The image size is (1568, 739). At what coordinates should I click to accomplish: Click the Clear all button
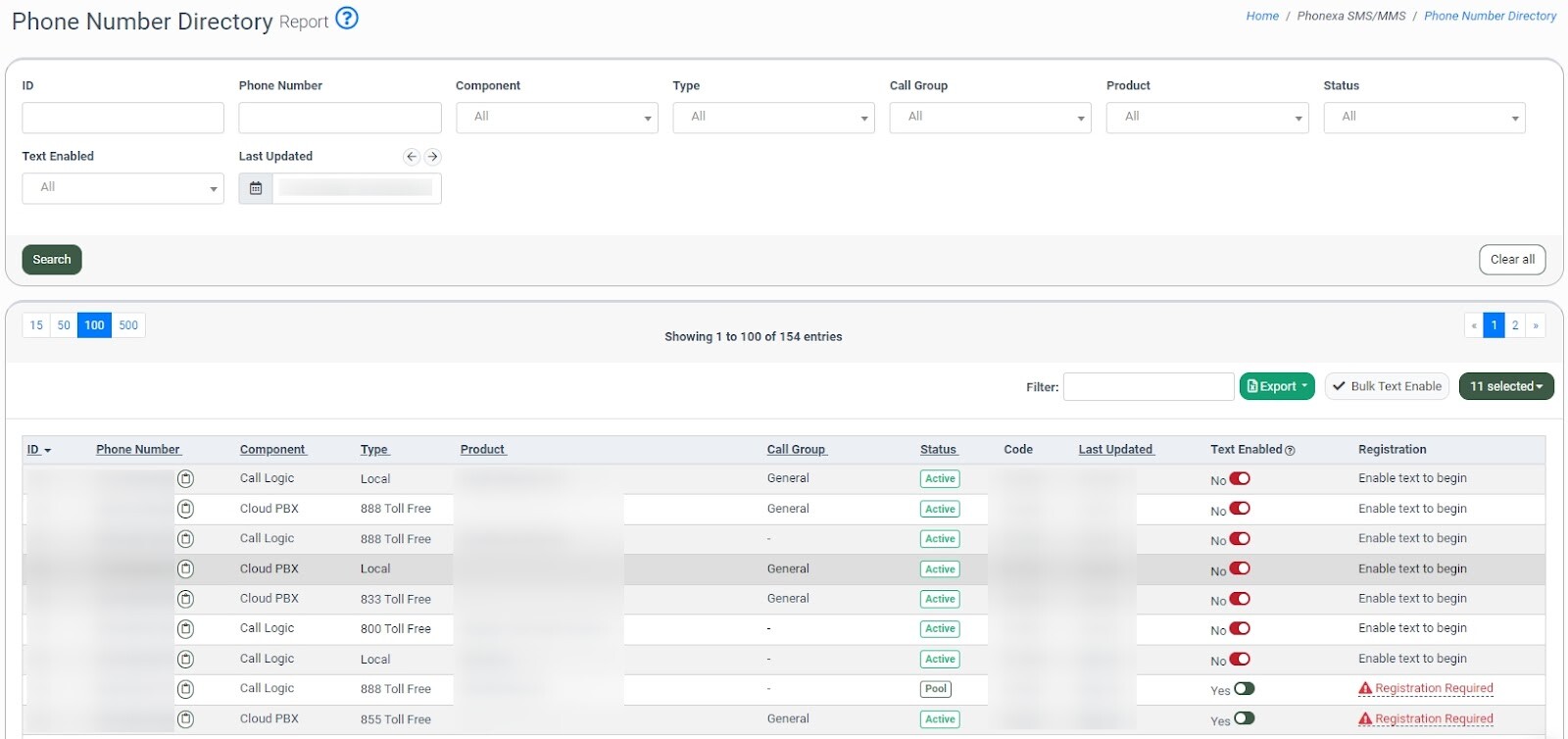pyautogui.click(x=1512, y=260)
